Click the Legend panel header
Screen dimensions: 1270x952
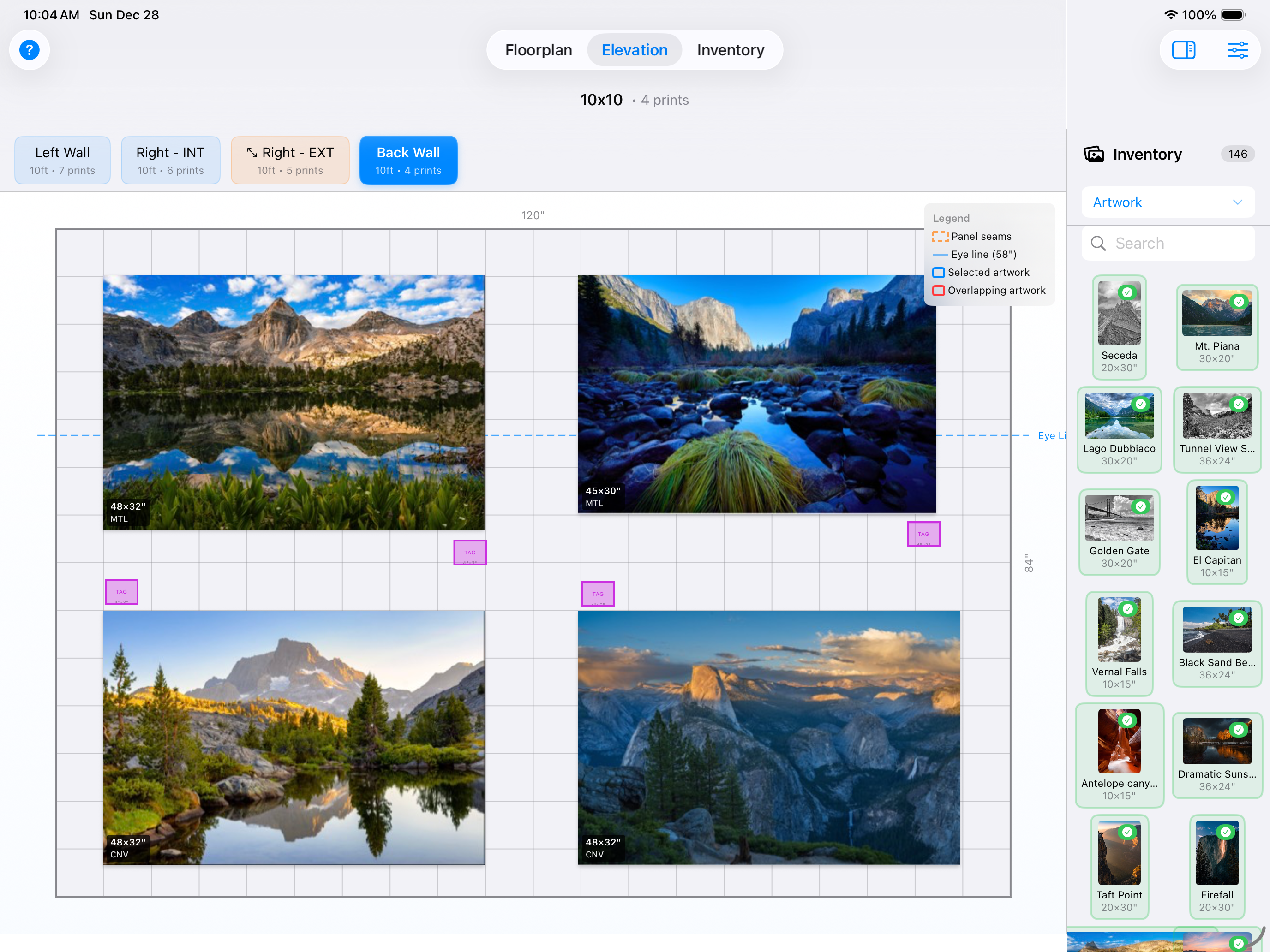tap(951, 218)
